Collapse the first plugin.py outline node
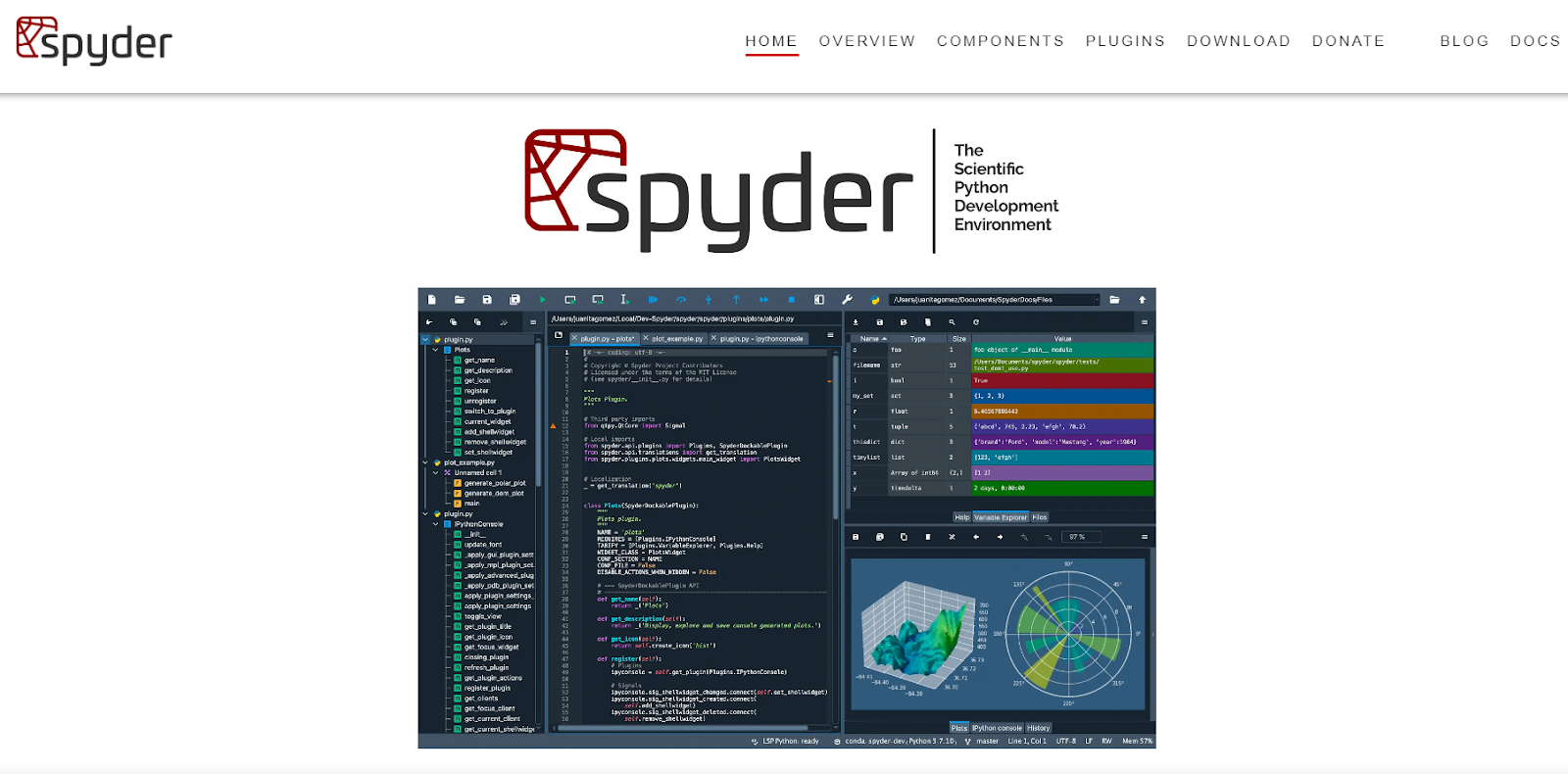Image resolution: width=1568 pixels, height=774 pixels. [x=426, y=340]
